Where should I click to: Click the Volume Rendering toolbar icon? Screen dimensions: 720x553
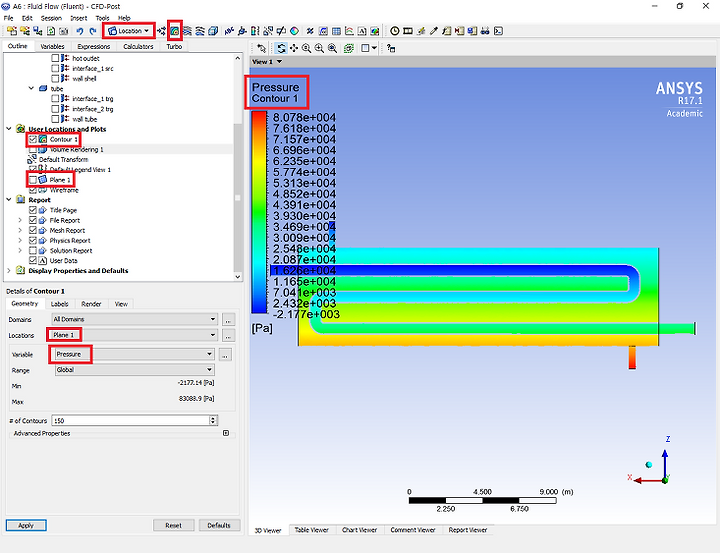point(213,31)
